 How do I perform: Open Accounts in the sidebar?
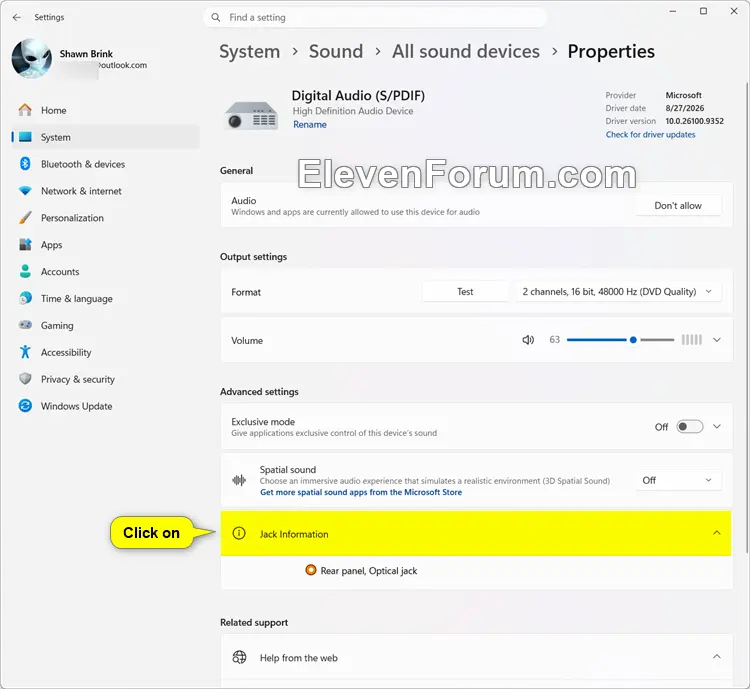[105, 271]
